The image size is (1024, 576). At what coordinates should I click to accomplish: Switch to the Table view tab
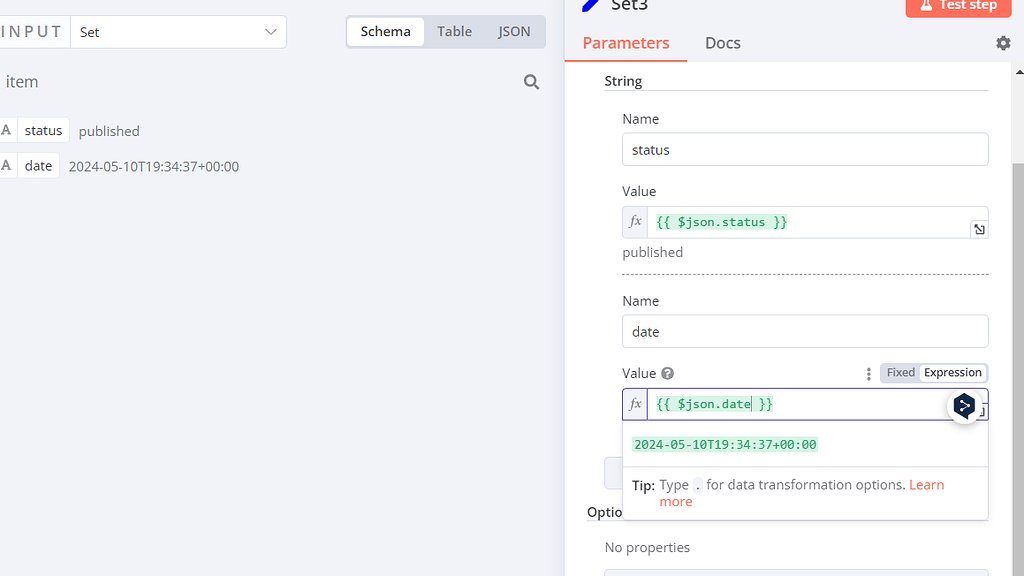pos(455,31)
